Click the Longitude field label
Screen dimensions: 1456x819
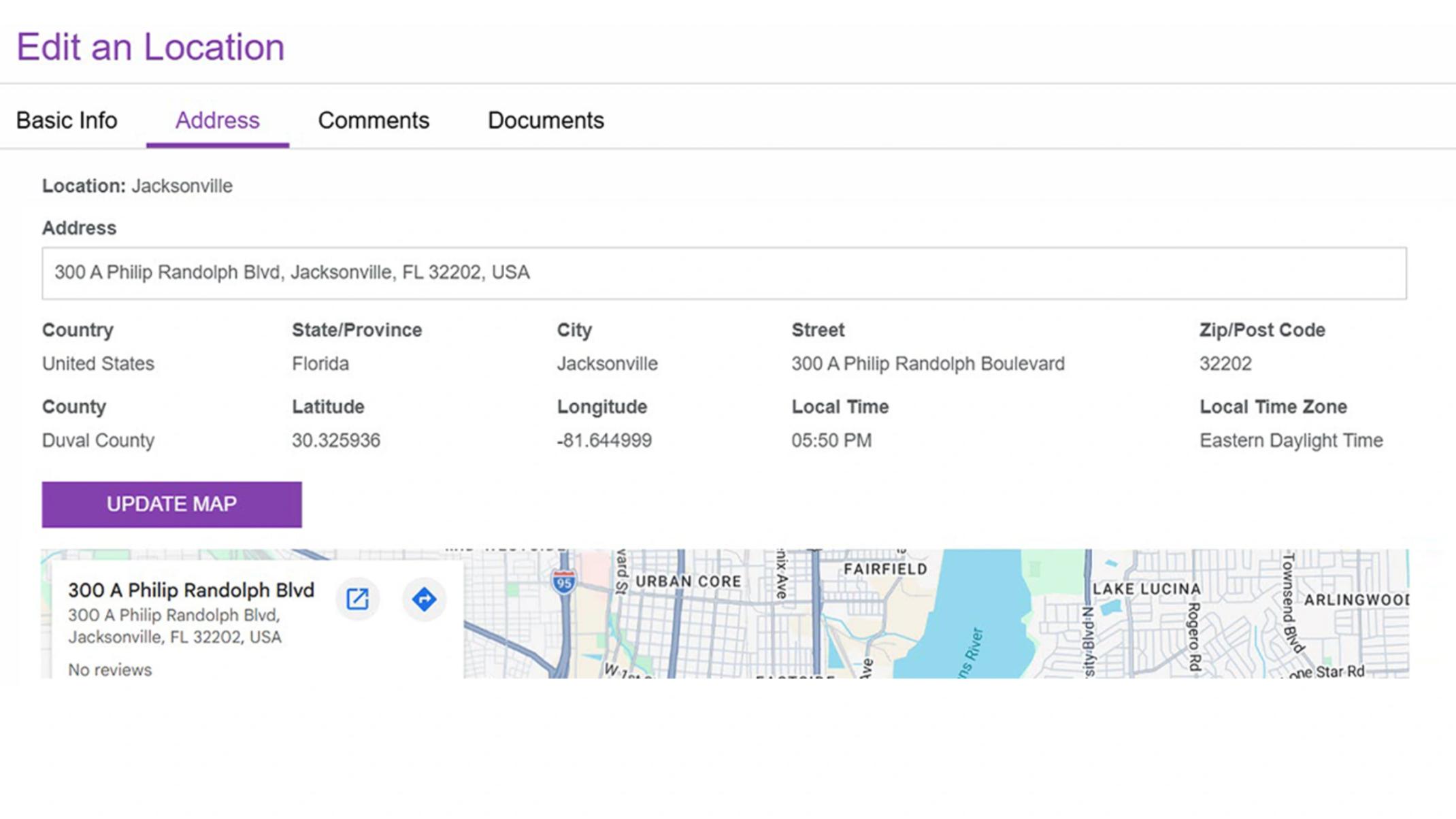click(x=602, y=407)
